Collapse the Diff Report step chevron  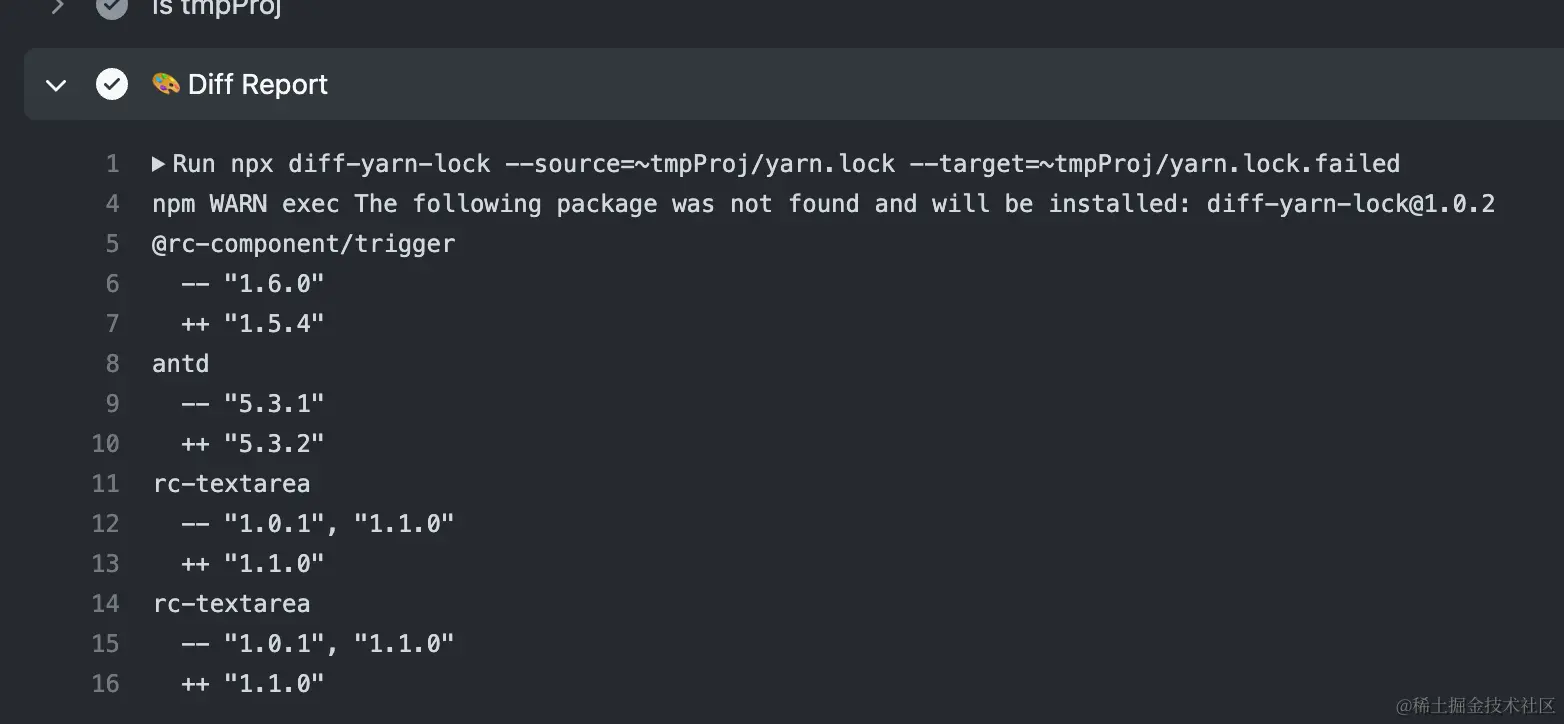point(57,85)
